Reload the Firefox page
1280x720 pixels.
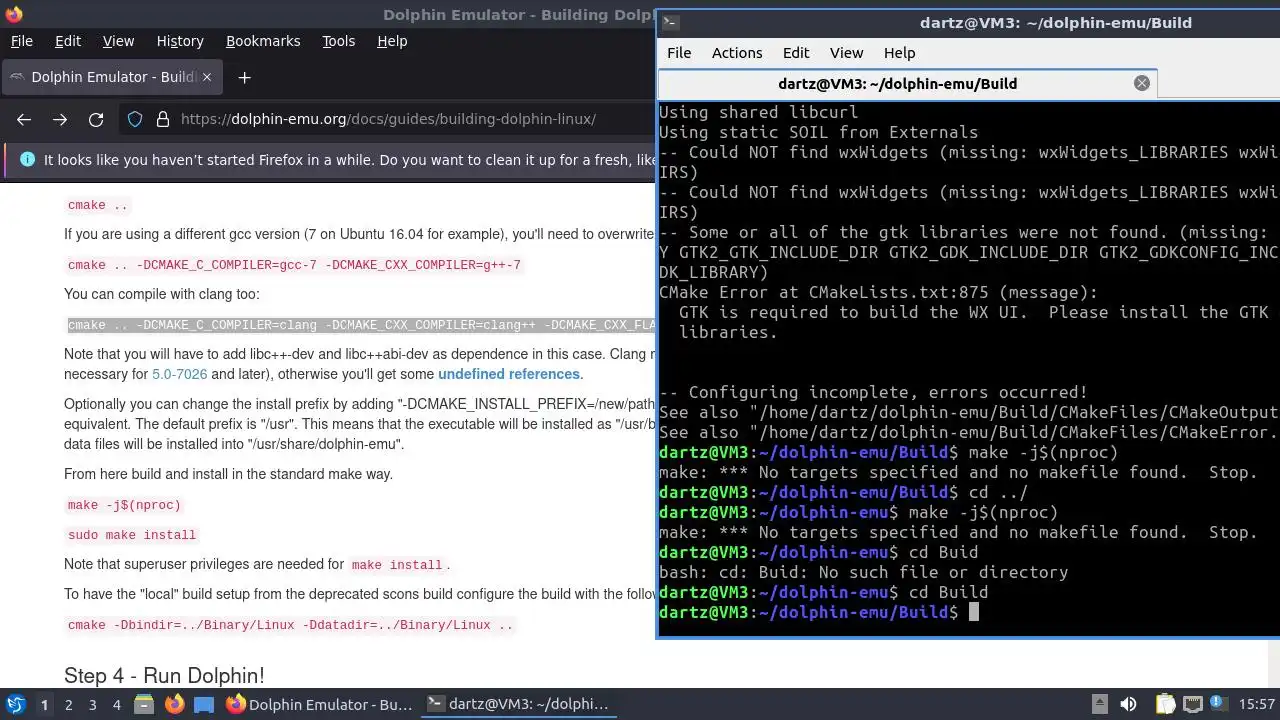click(96, 119)
